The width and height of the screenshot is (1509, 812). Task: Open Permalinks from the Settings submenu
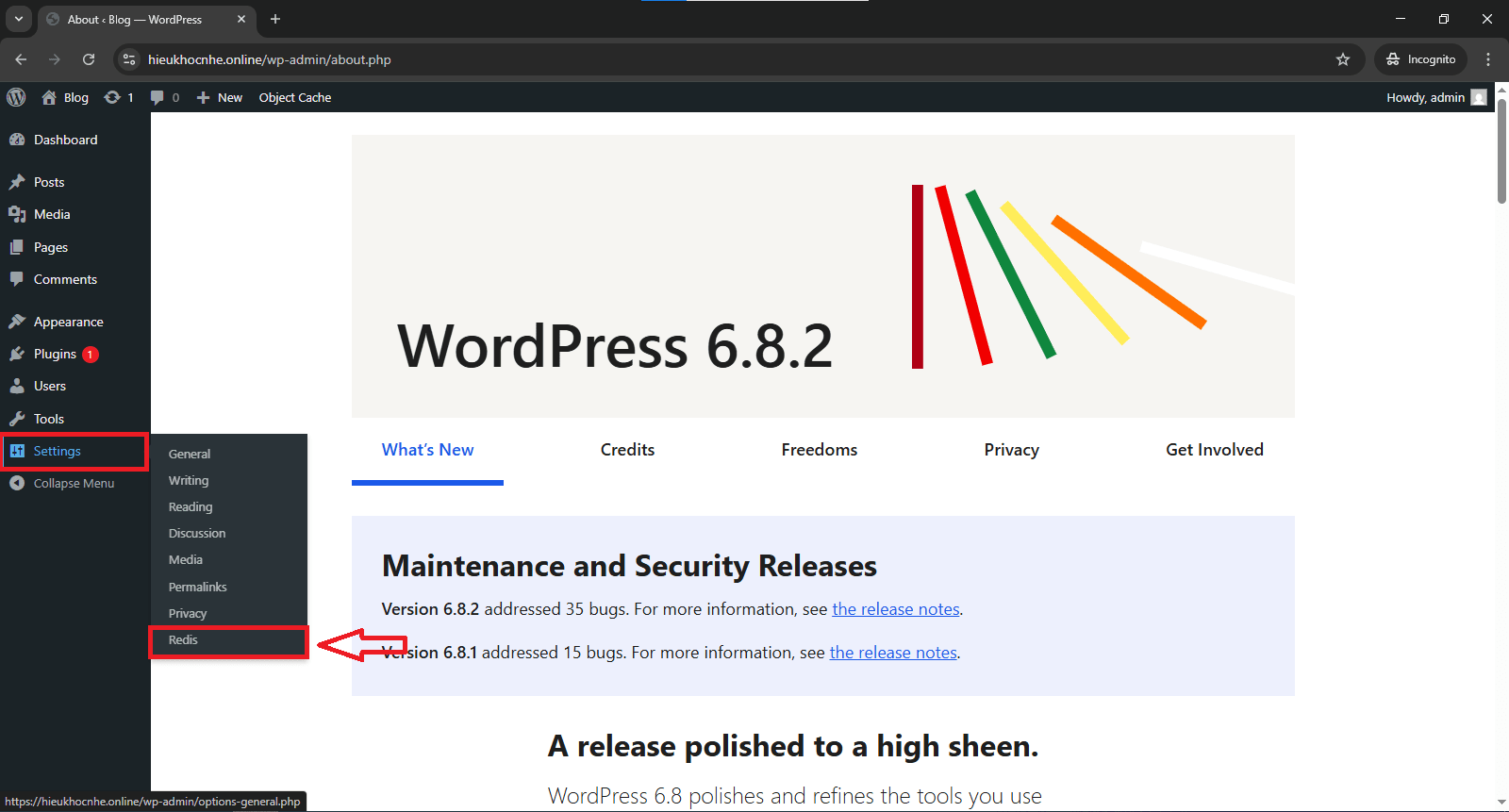click(197, 587)
